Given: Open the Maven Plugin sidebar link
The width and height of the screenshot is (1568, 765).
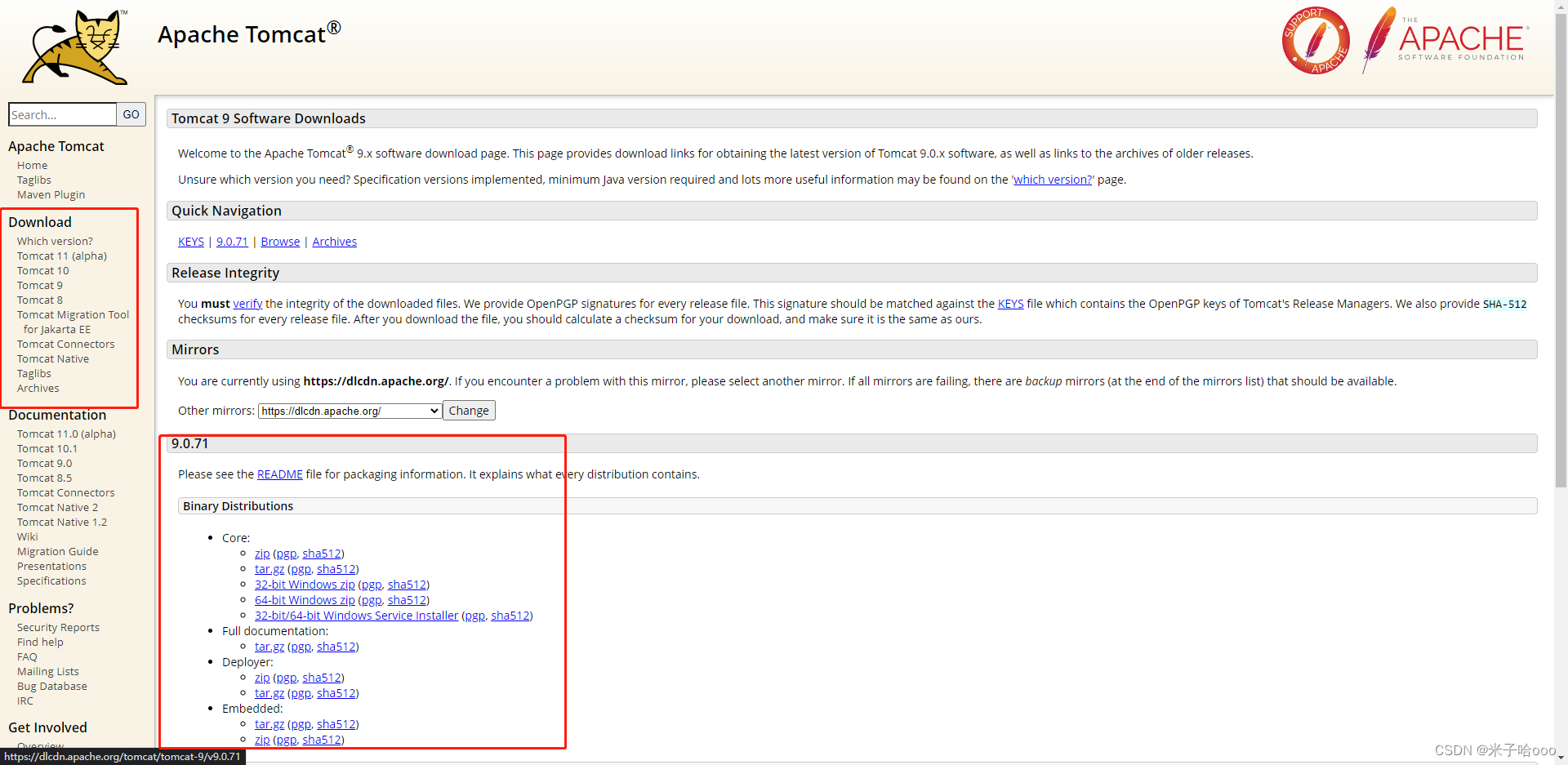Looking at the screenshot, I should tap(51, 194).
